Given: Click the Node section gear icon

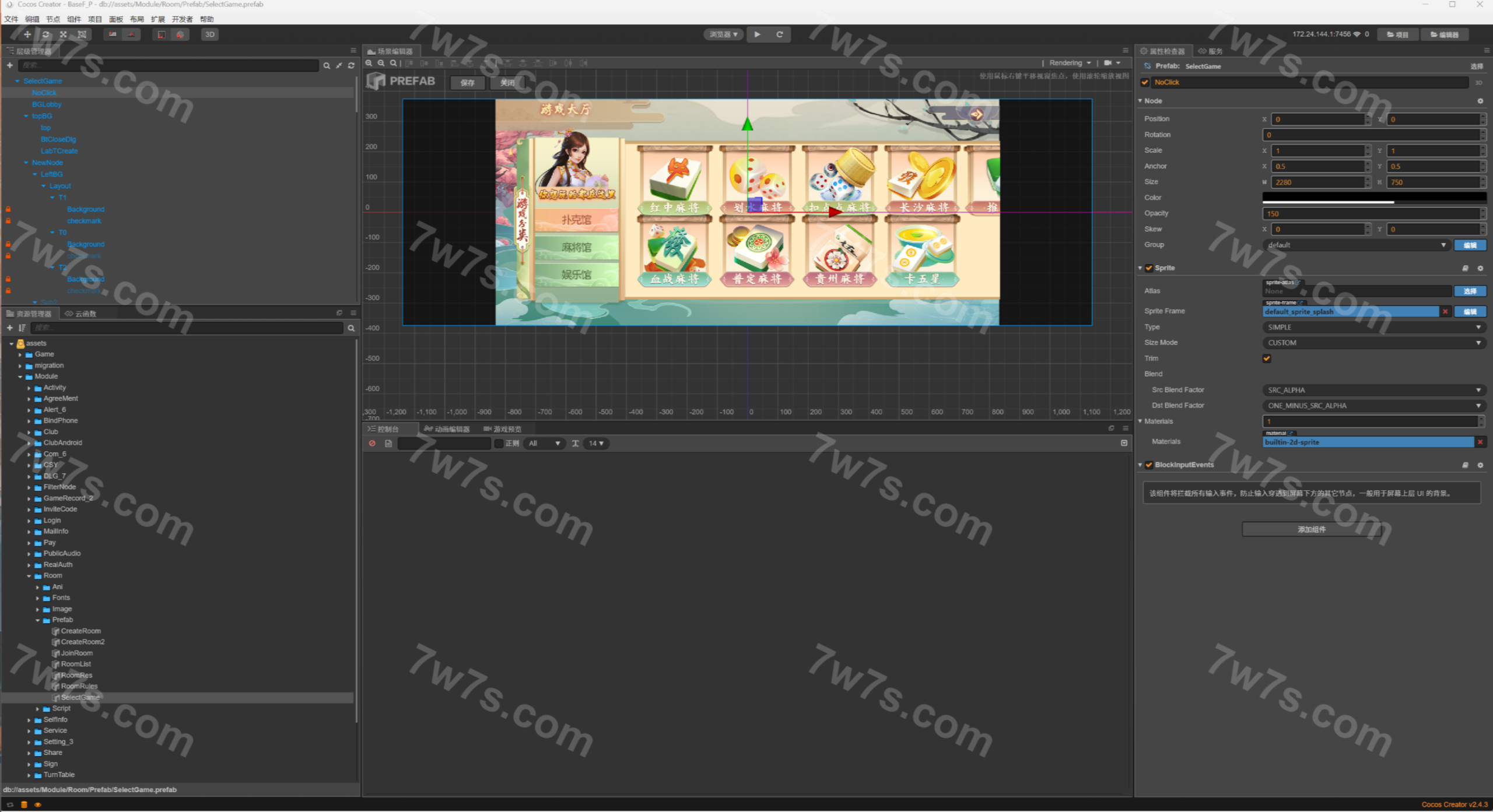Looking at the screenshot, I should pyautogui.click(x=1480, y=101).
